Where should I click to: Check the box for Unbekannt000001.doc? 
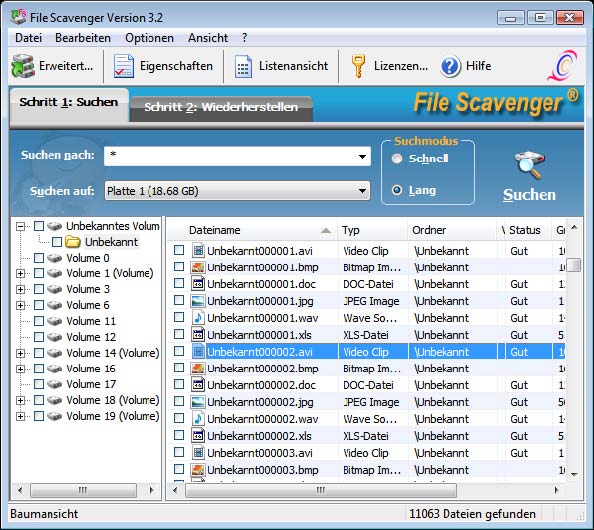tap(179, 283)
